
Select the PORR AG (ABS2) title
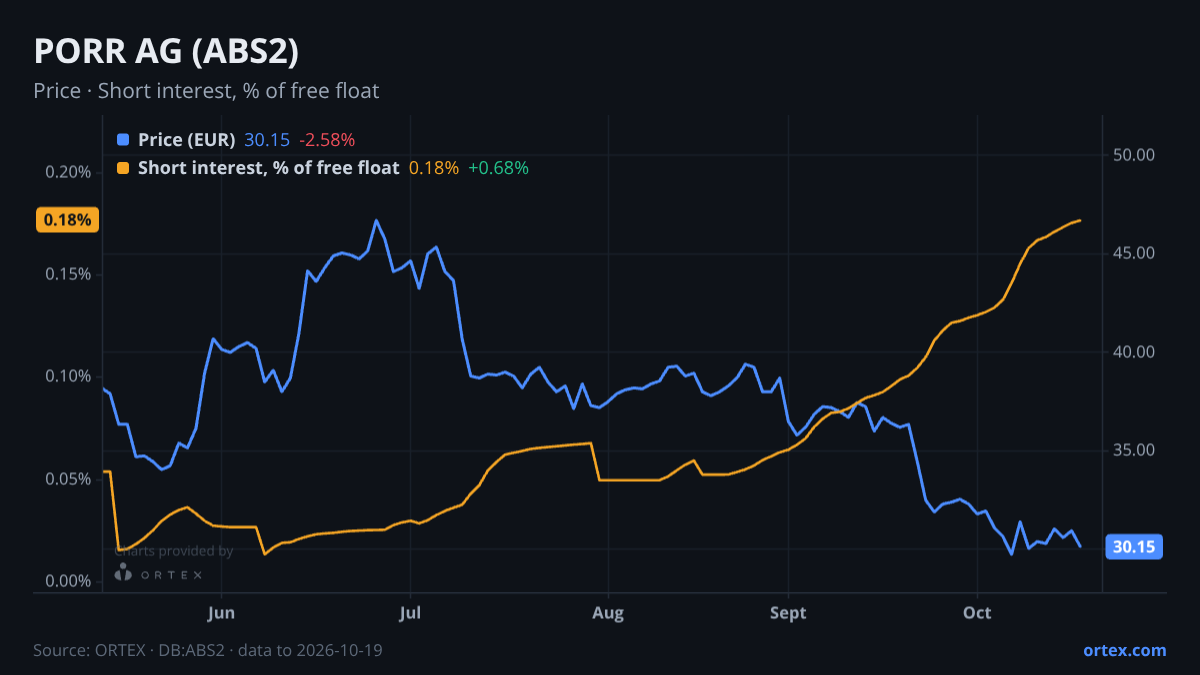point(166,52)
